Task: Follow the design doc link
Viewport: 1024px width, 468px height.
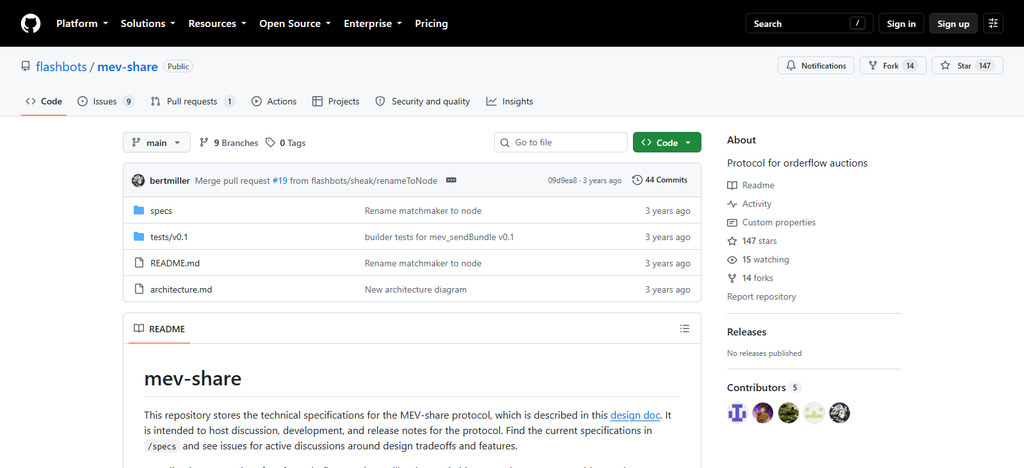Action: [x=635, y=414]
